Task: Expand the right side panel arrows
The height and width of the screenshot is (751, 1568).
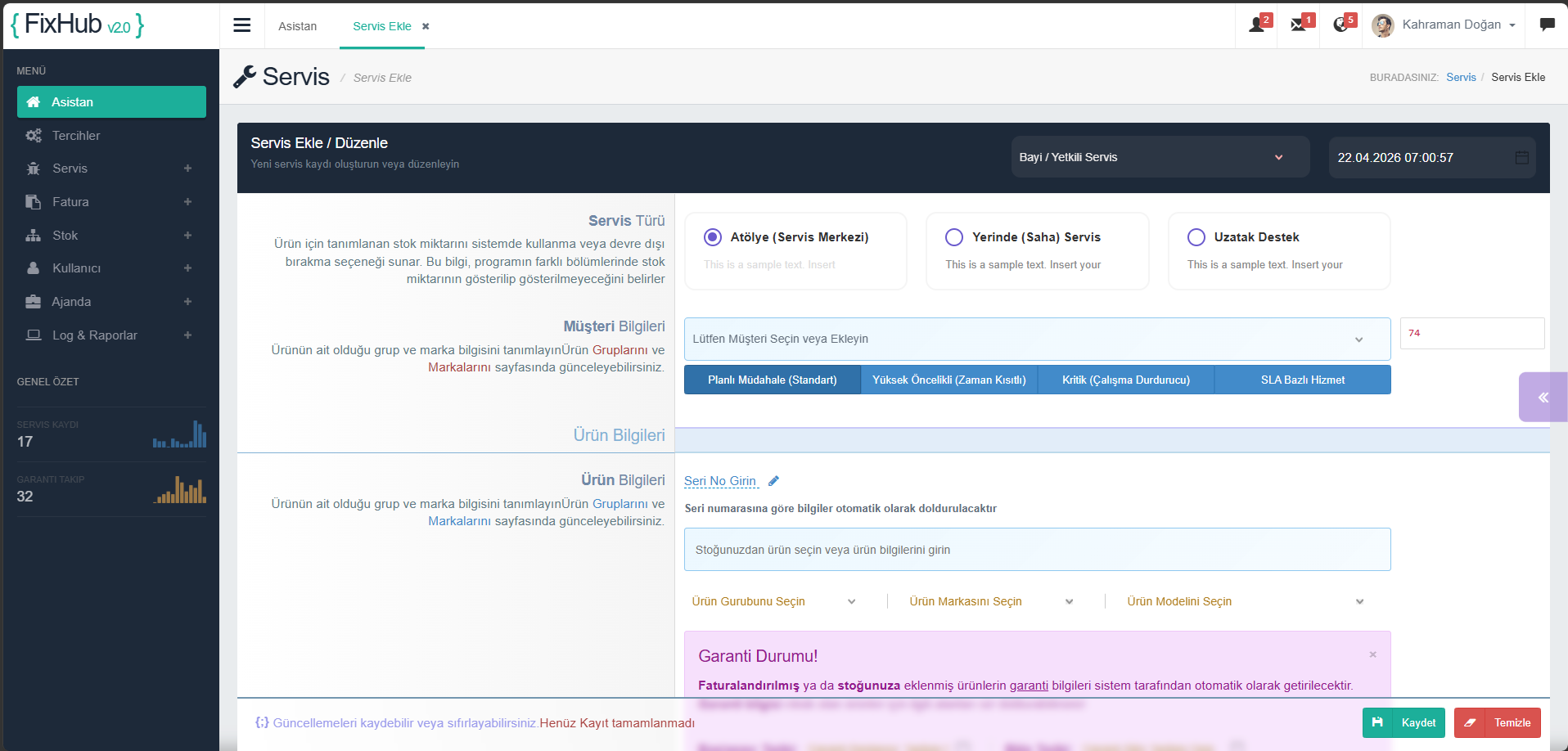Action: pos(1543,398)
